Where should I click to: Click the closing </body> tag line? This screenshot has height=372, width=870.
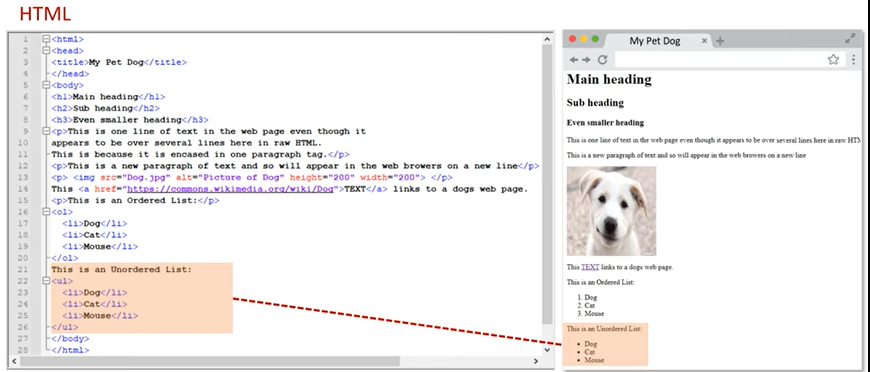70,339
